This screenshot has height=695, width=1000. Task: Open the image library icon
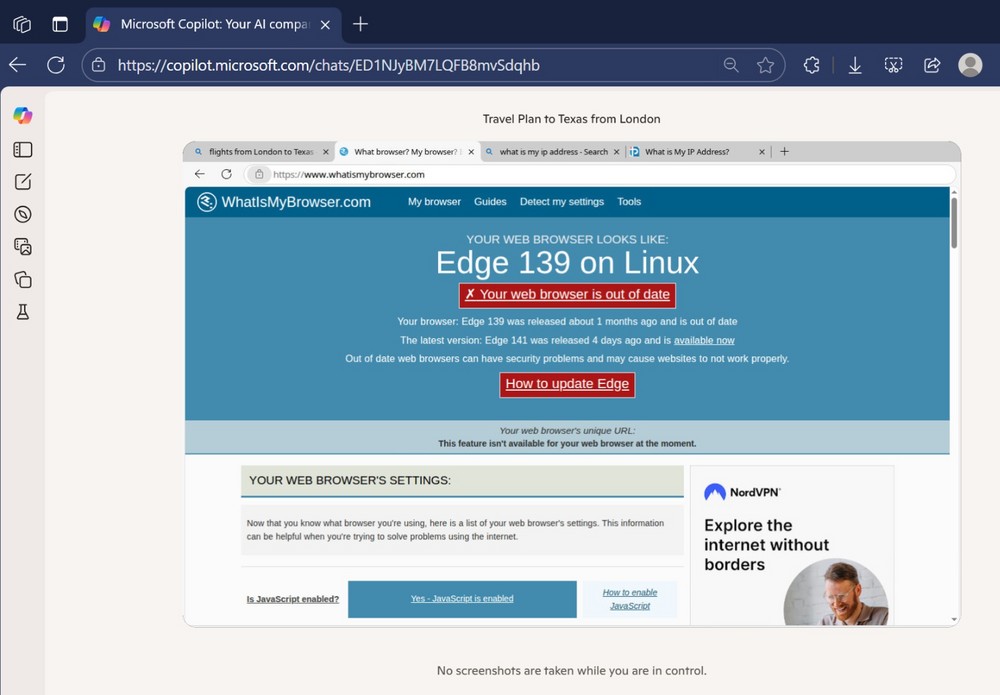[x=23, y=247]
